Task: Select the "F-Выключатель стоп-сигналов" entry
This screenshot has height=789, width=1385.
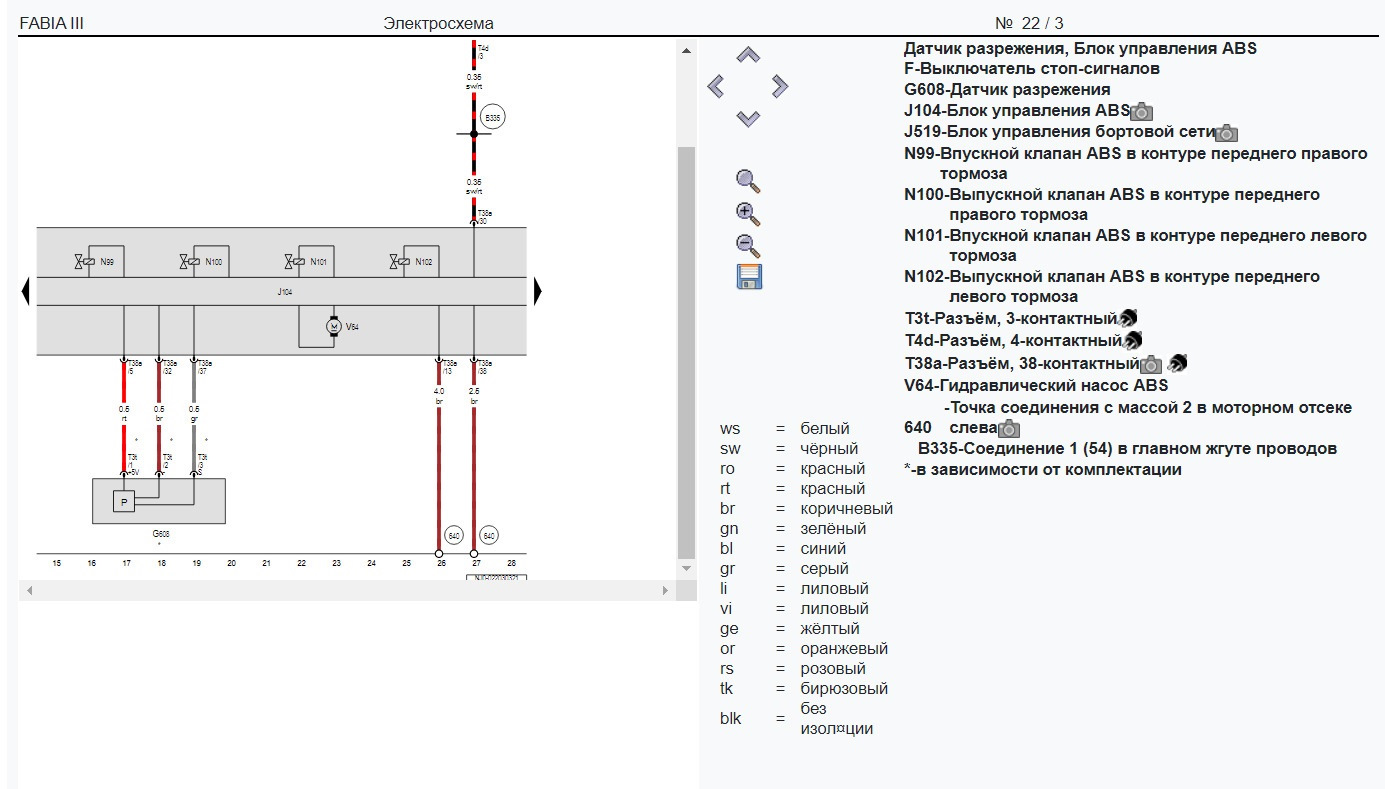Action: 1032,69
